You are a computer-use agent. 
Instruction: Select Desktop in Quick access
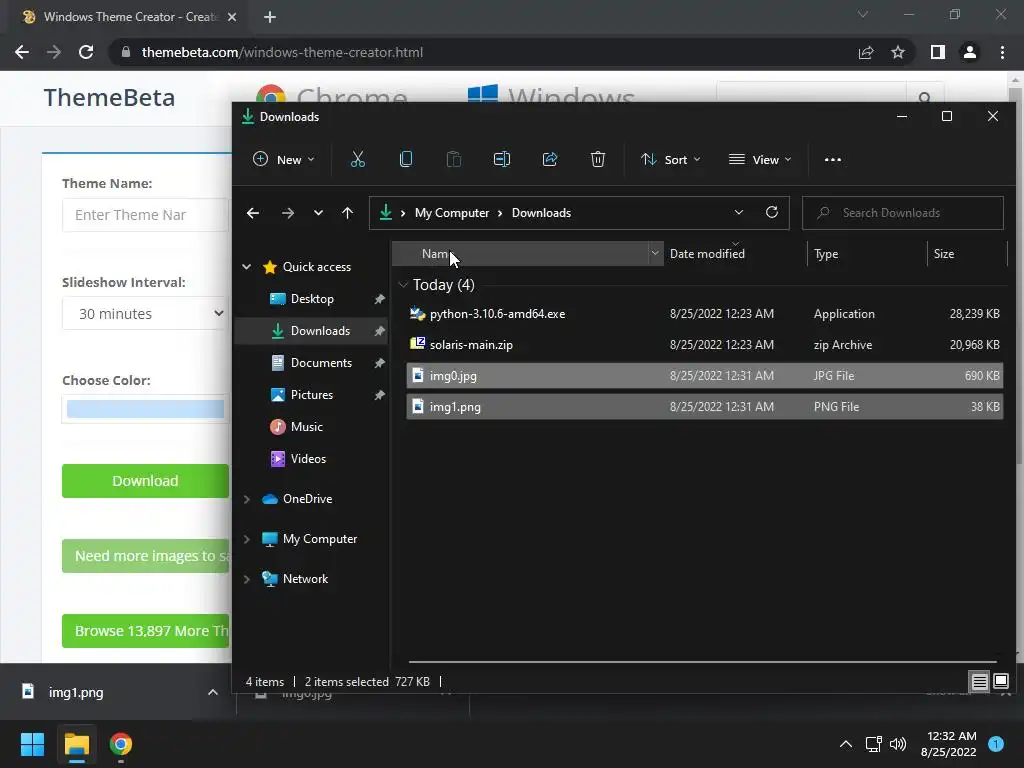(312, 298)
